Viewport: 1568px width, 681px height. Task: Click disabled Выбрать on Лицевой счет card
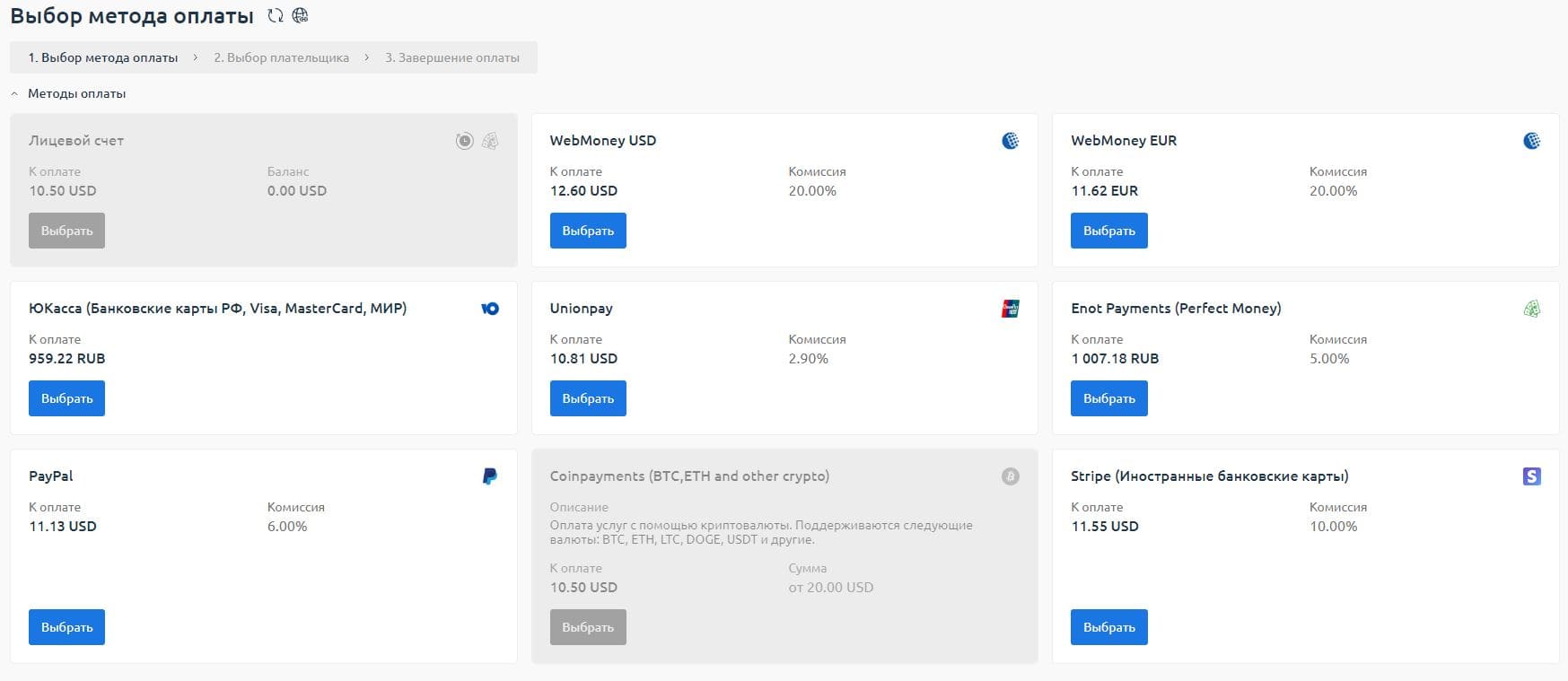tap(66, 231)
